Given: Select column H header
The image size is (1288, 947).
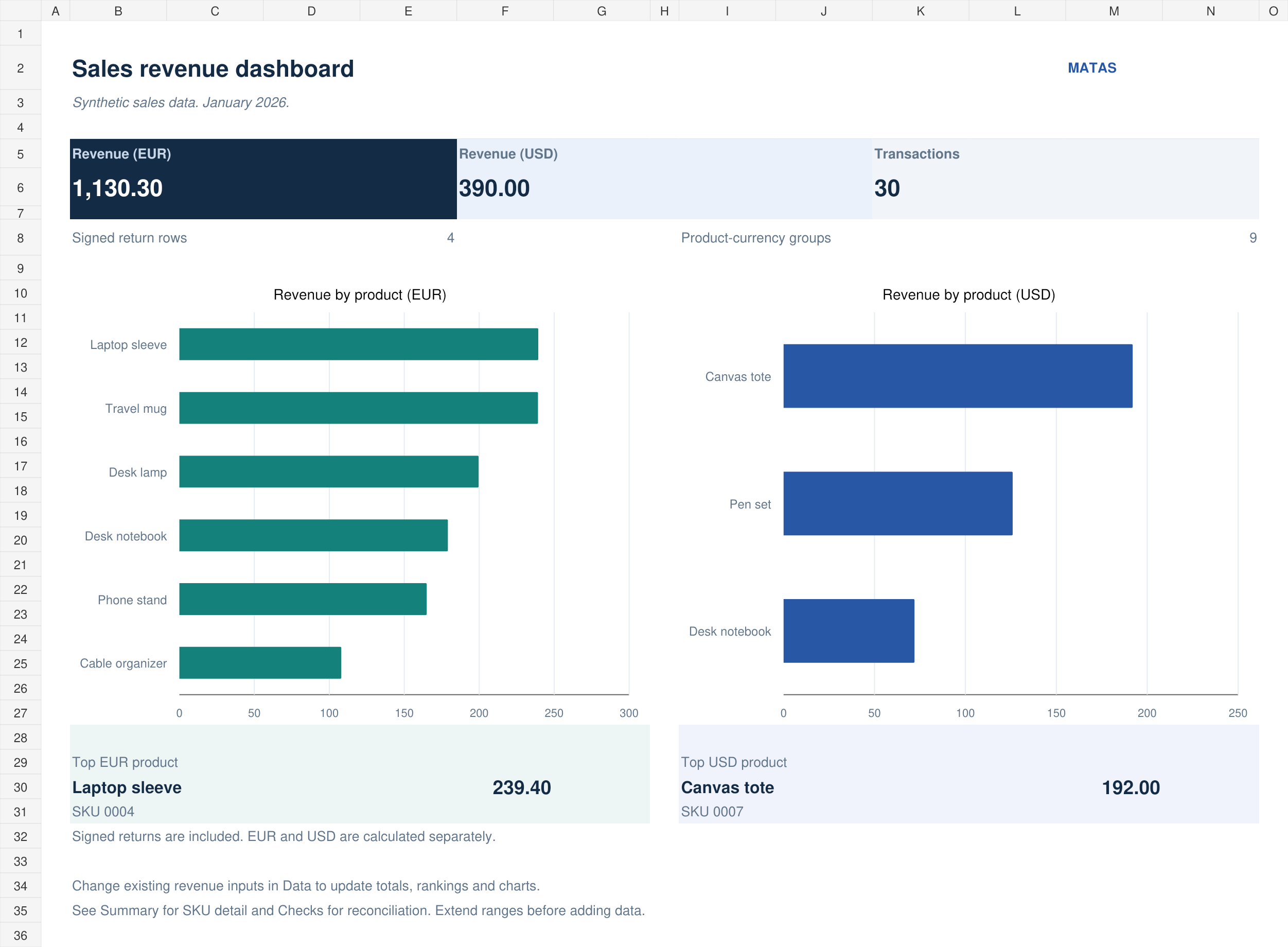Looking at the screenshot, I should [664, 11].
